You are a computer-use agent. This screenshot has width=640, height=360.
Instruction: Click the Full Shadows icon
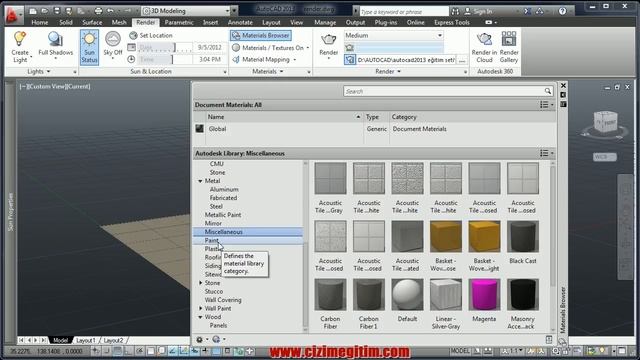(55, 40)
